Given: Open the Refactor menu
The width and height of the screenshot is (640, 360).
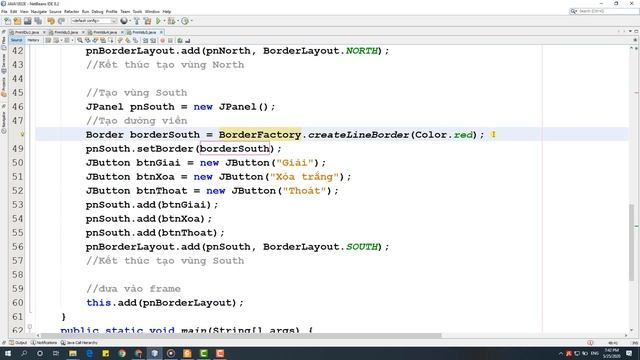Looking at the screenshot, I should pos(71,11).
